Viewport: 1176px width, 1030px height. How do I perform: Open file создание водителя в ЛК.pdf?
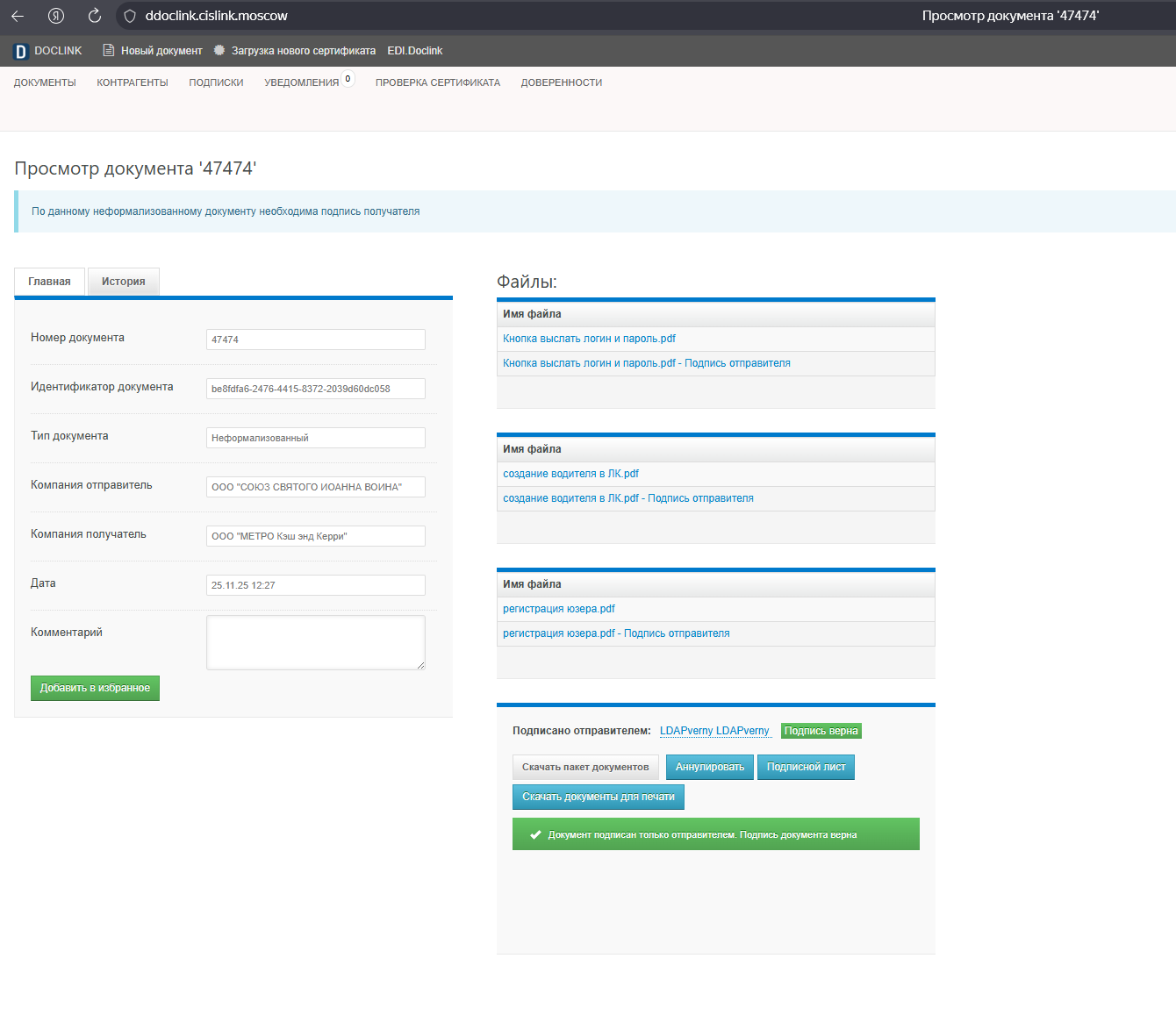[570, 474]
